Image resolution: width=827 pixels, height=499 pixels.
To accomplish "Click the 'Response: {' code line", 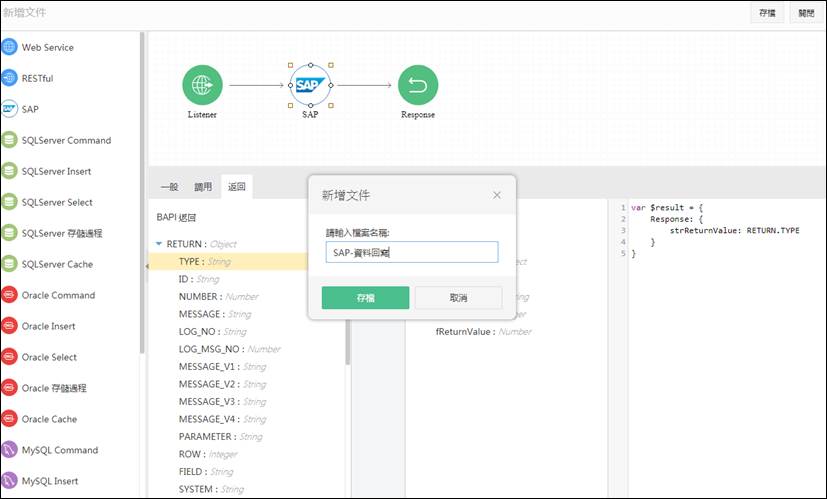I will coord(676,219).
